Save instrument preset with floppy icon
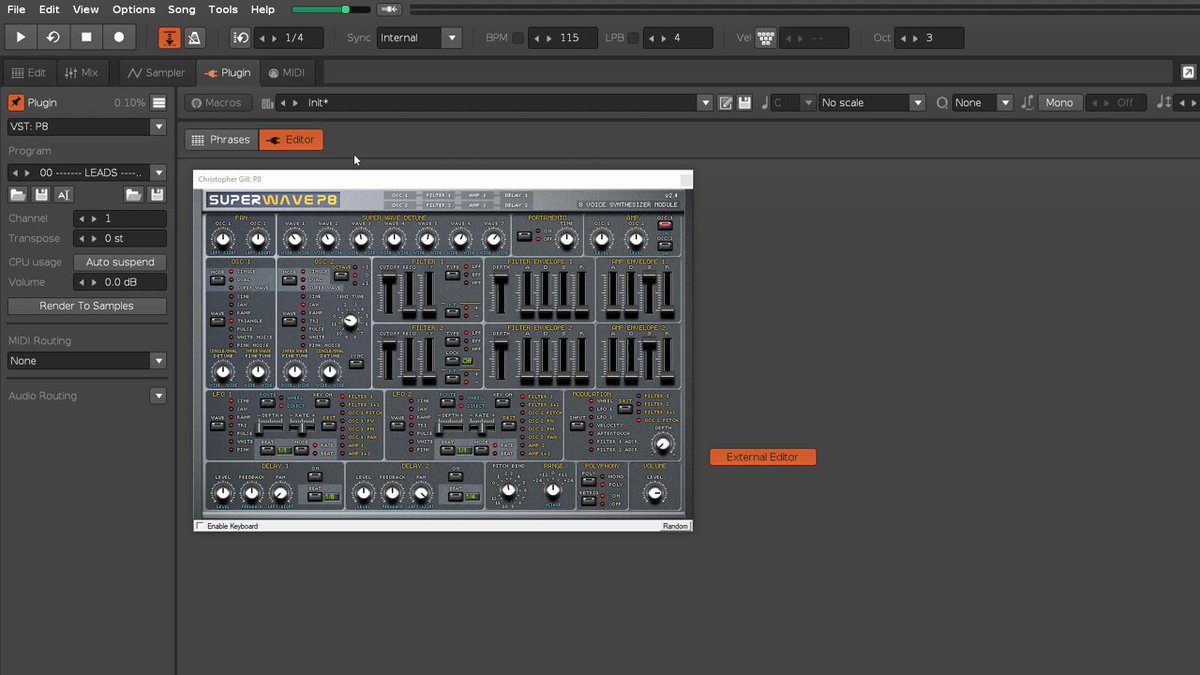This screenshot has height=675, width=1200. [x=744, y=103]
